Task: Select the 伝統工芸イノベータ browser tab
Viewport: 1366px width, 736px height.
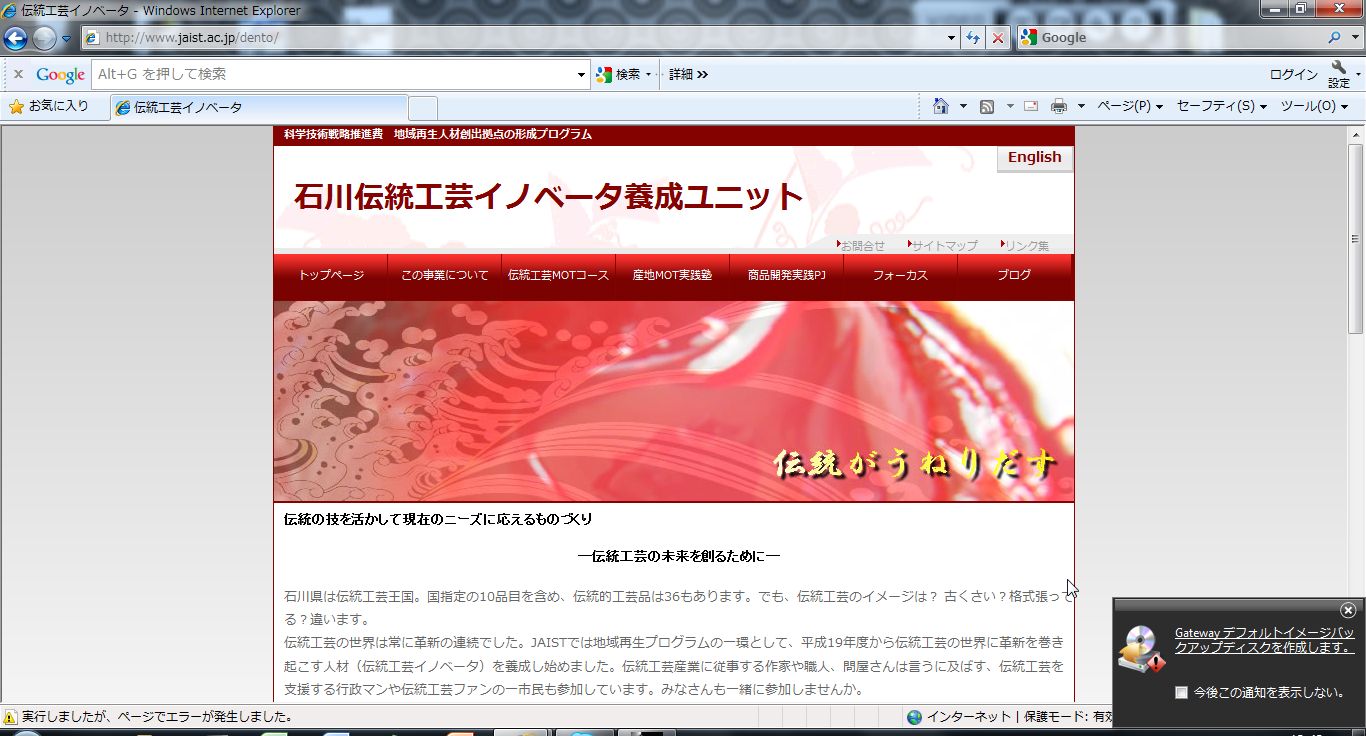Action: [260, 107]
